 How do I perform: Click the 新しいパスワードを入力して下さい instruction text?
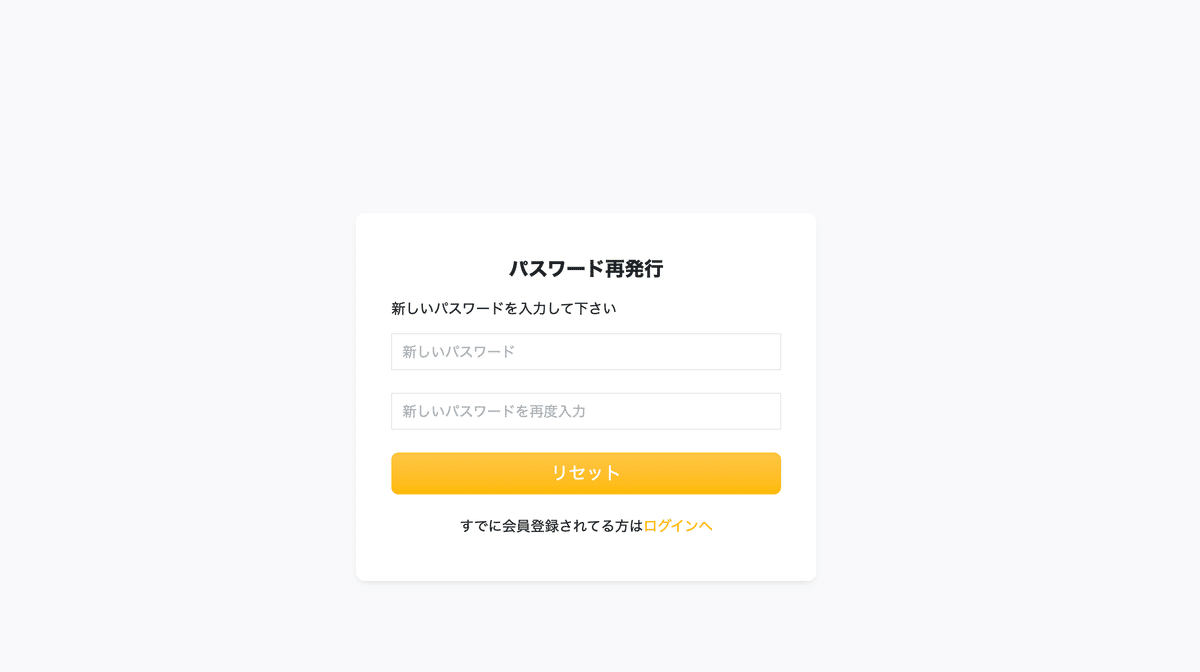pyautogui.click(x=503, y=308)
